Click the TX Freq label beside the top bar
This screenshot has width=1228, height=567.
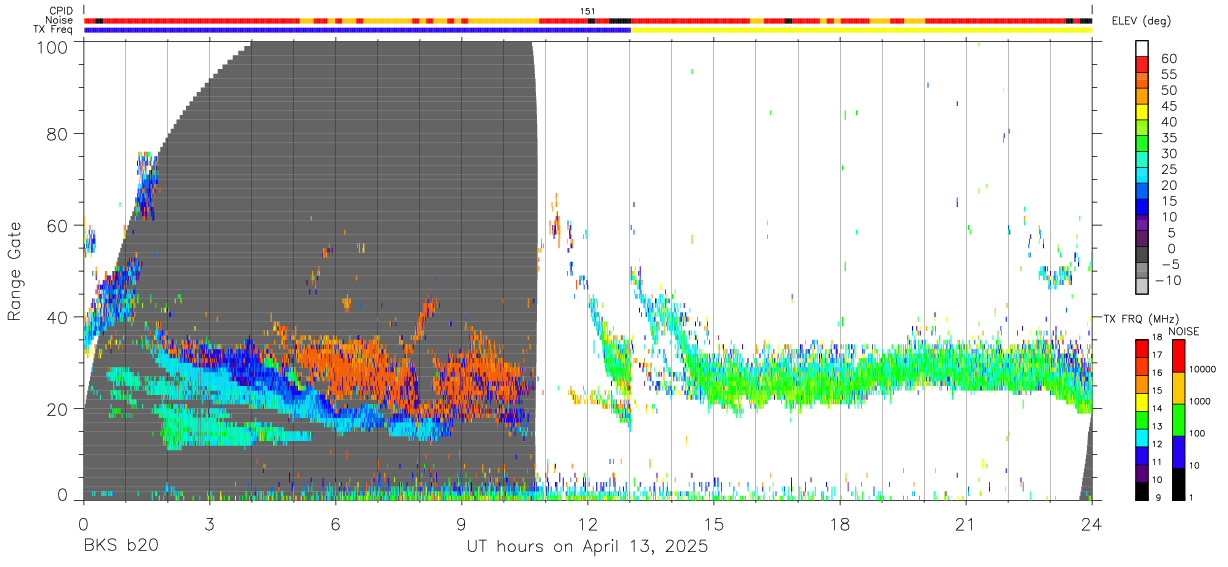54,30
